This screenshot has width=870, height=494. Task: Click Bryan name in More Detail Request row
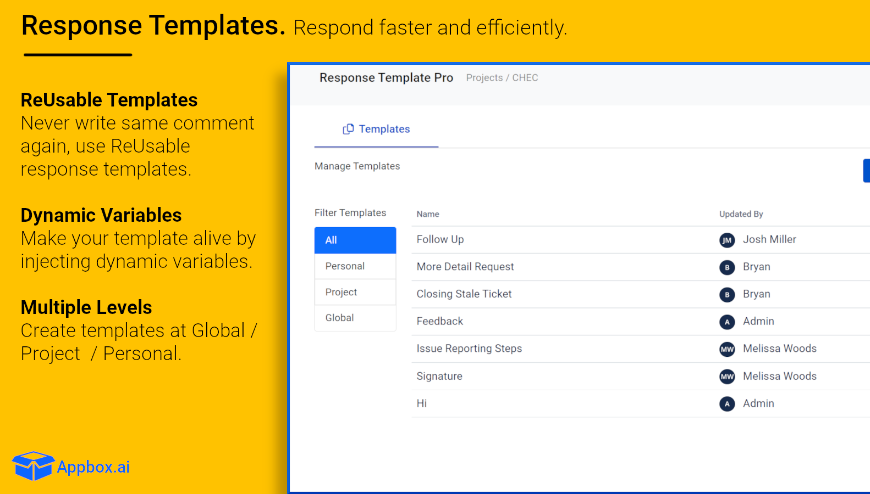[x=756, y=267]
